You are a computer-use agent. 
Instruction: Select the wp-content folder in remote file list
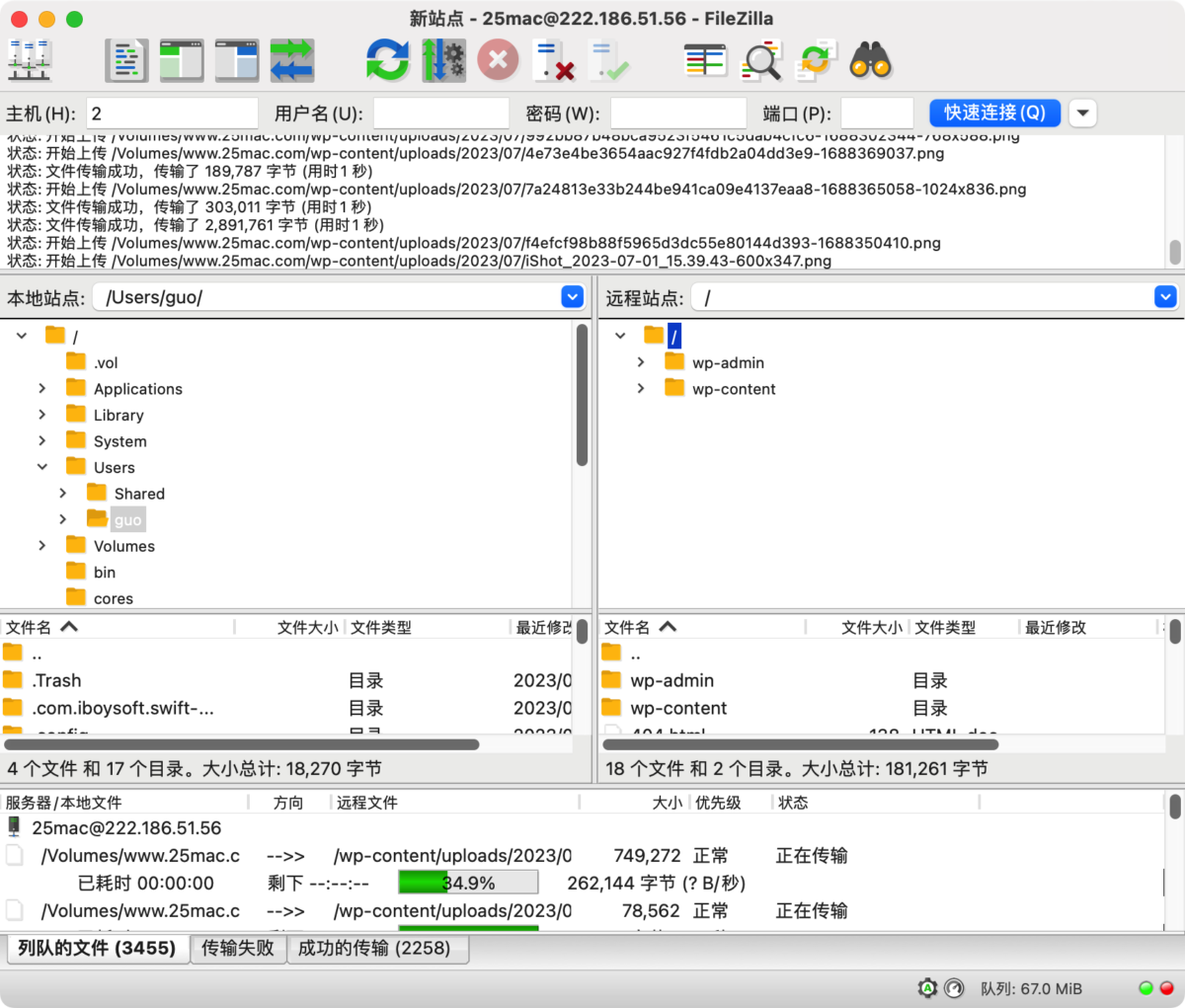(678, 708)
